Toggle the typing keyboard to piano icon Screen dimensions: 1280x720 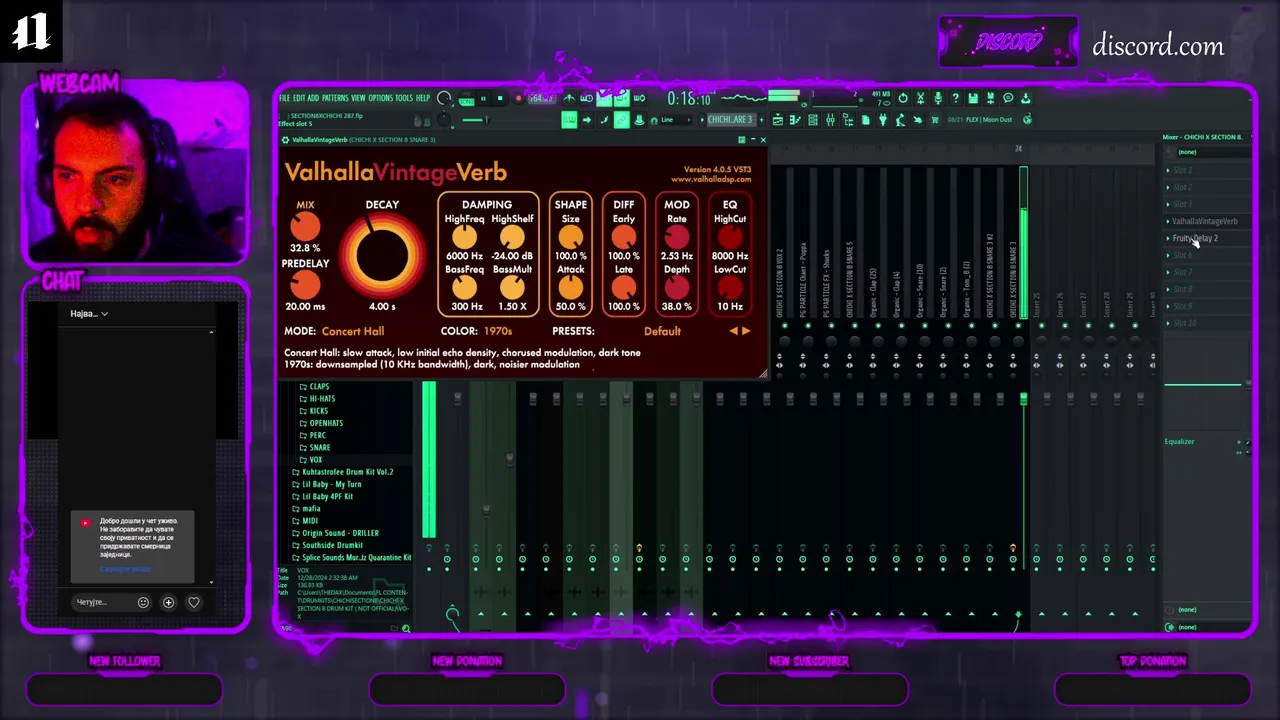[569, 119]
